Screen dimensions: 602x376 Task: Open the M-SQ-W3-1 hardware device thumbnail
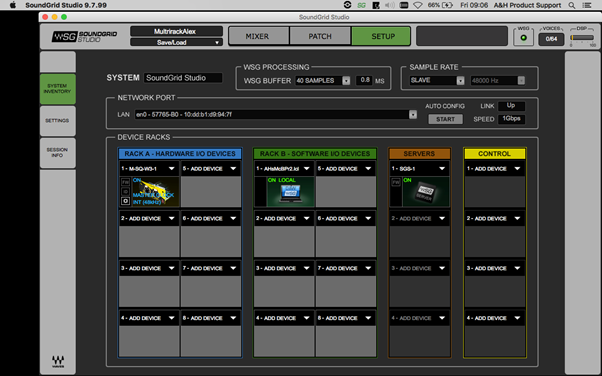[x=155, y=192]
